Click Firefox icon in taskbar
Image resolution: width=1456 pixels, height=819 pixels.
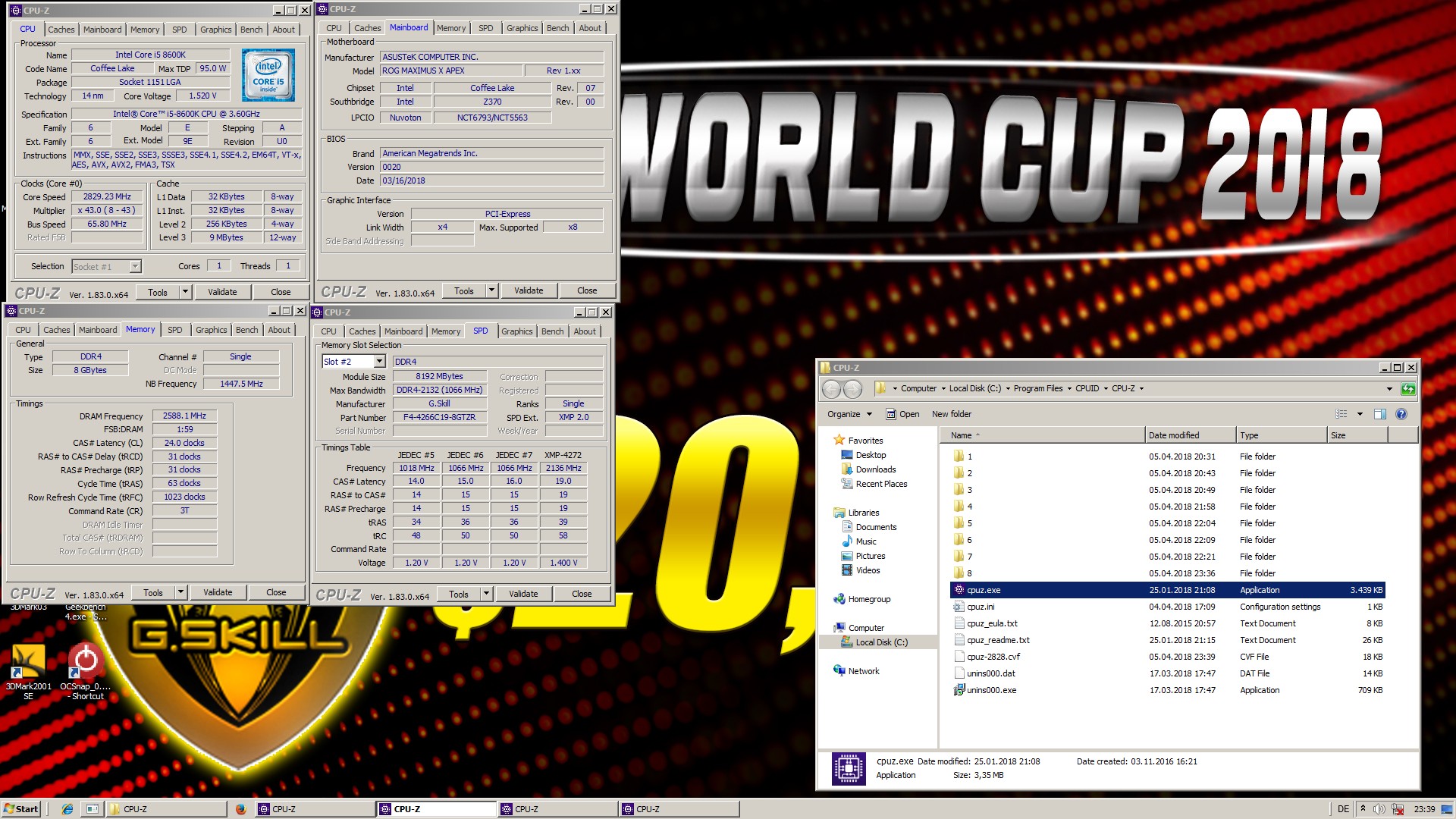(240, 809)
